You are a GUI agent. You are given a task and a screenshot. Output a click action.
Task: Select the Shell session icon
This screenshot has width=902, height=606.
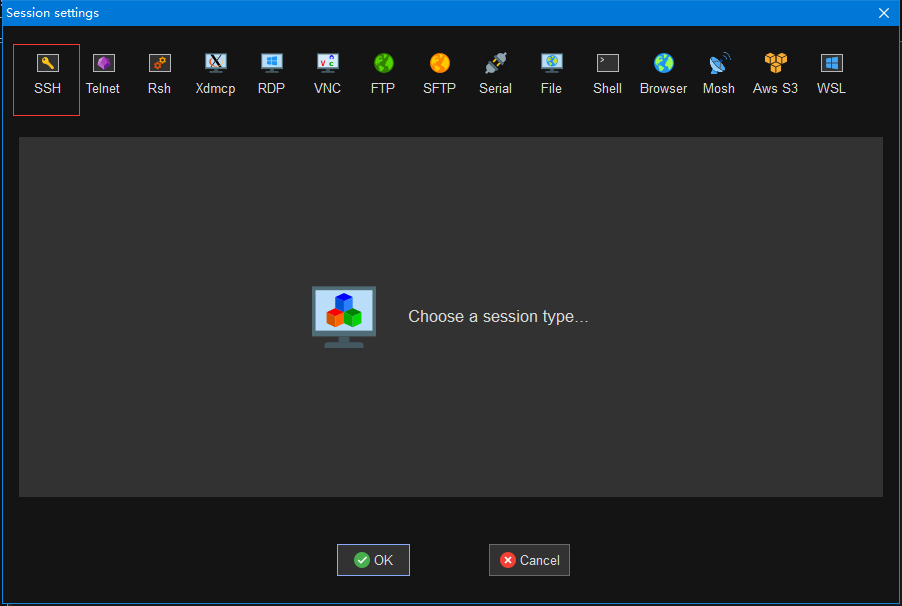(607, 74)
